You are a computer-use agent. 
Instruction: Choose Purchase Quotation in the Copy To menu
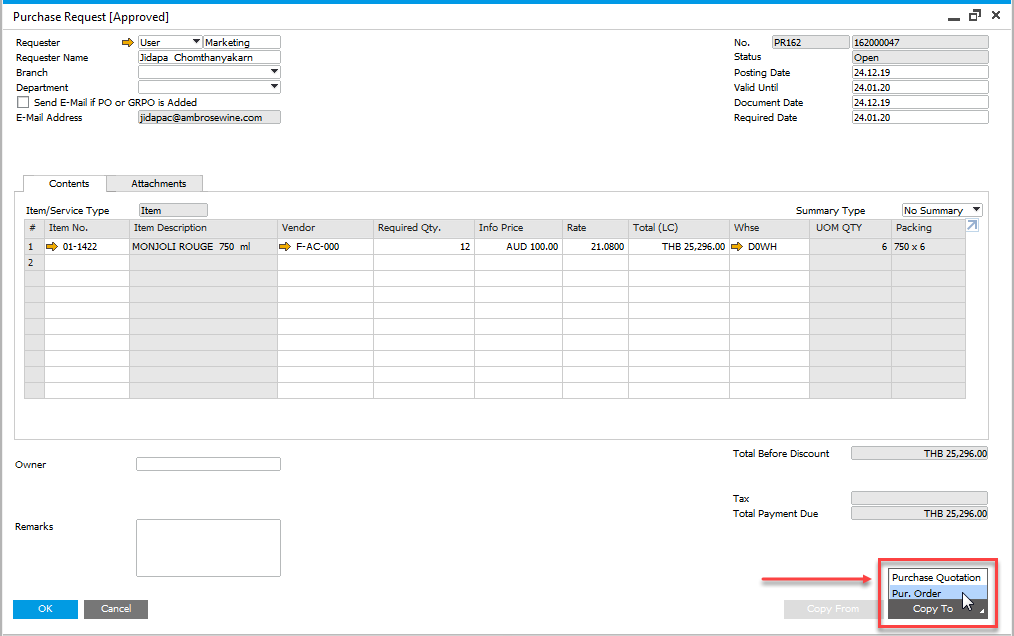point(938,577)
